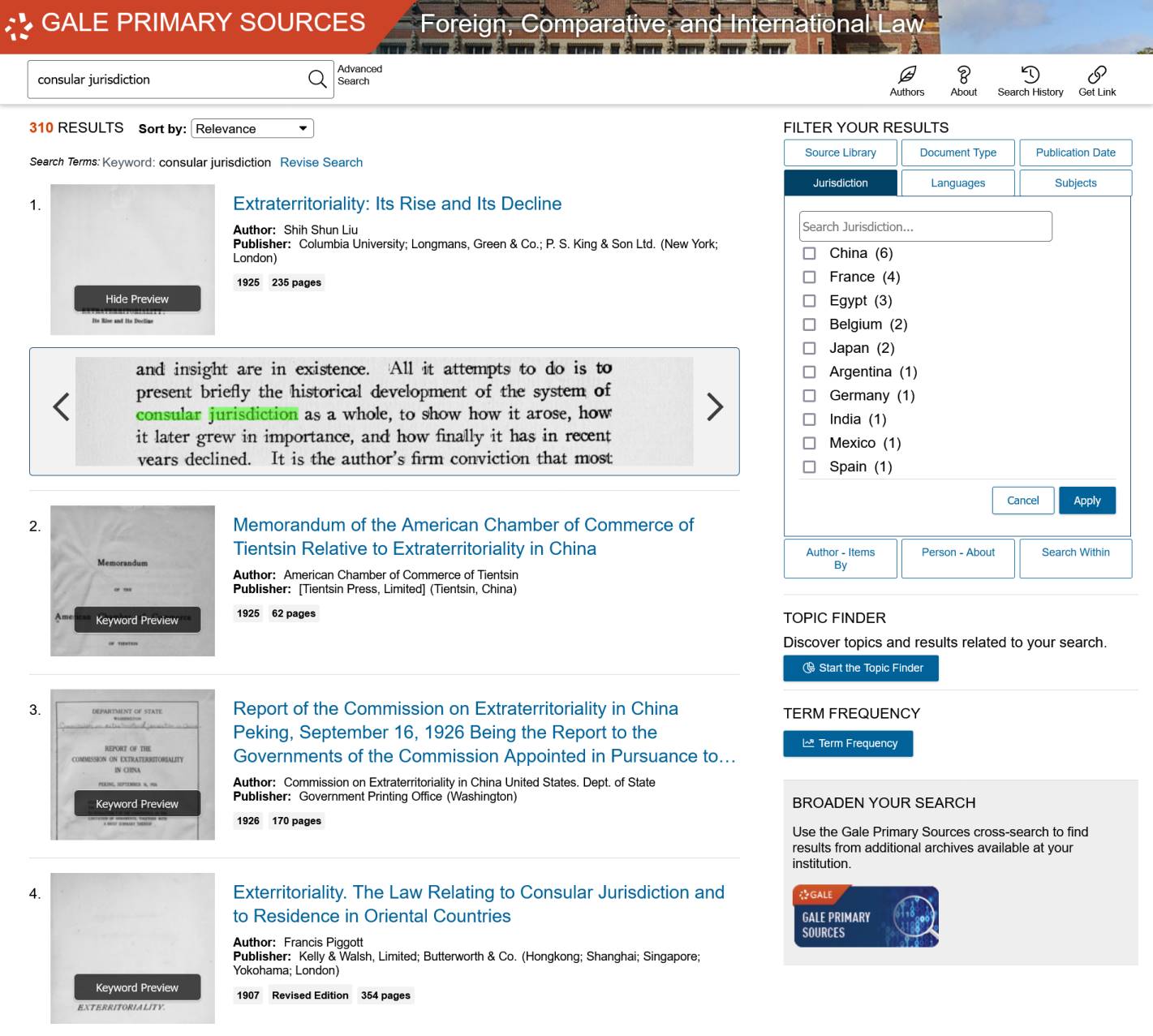Show previous keyword preview snippet arrow
Screen dimensions: 1153x1036
pyautogui.click(x=61, y=406)
